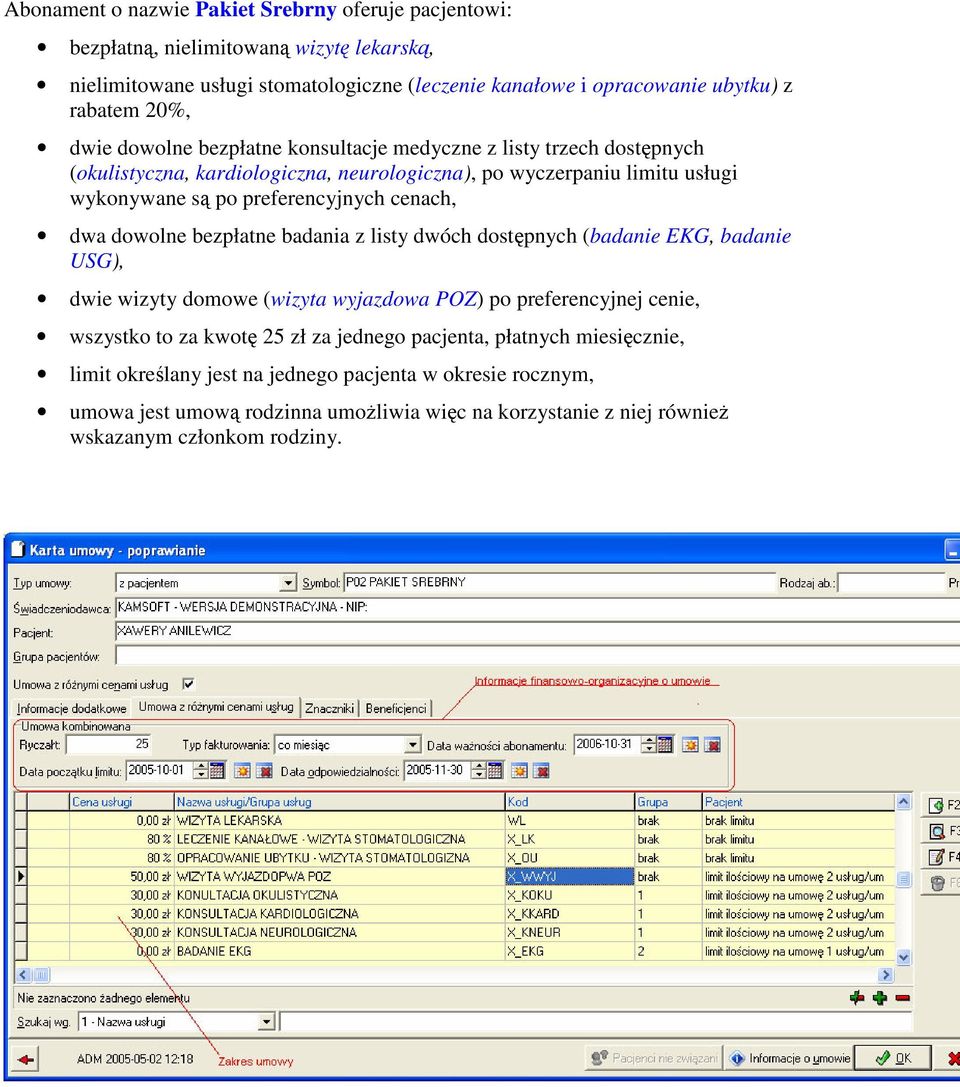
Task: Click the red minus remove icon
Action: click(x=902, y=998)
